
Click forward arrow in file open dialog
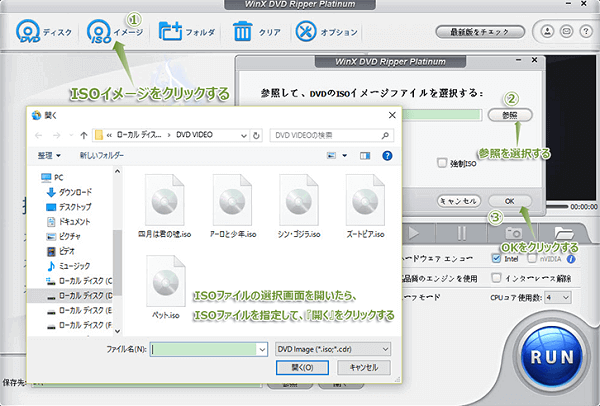56,135
